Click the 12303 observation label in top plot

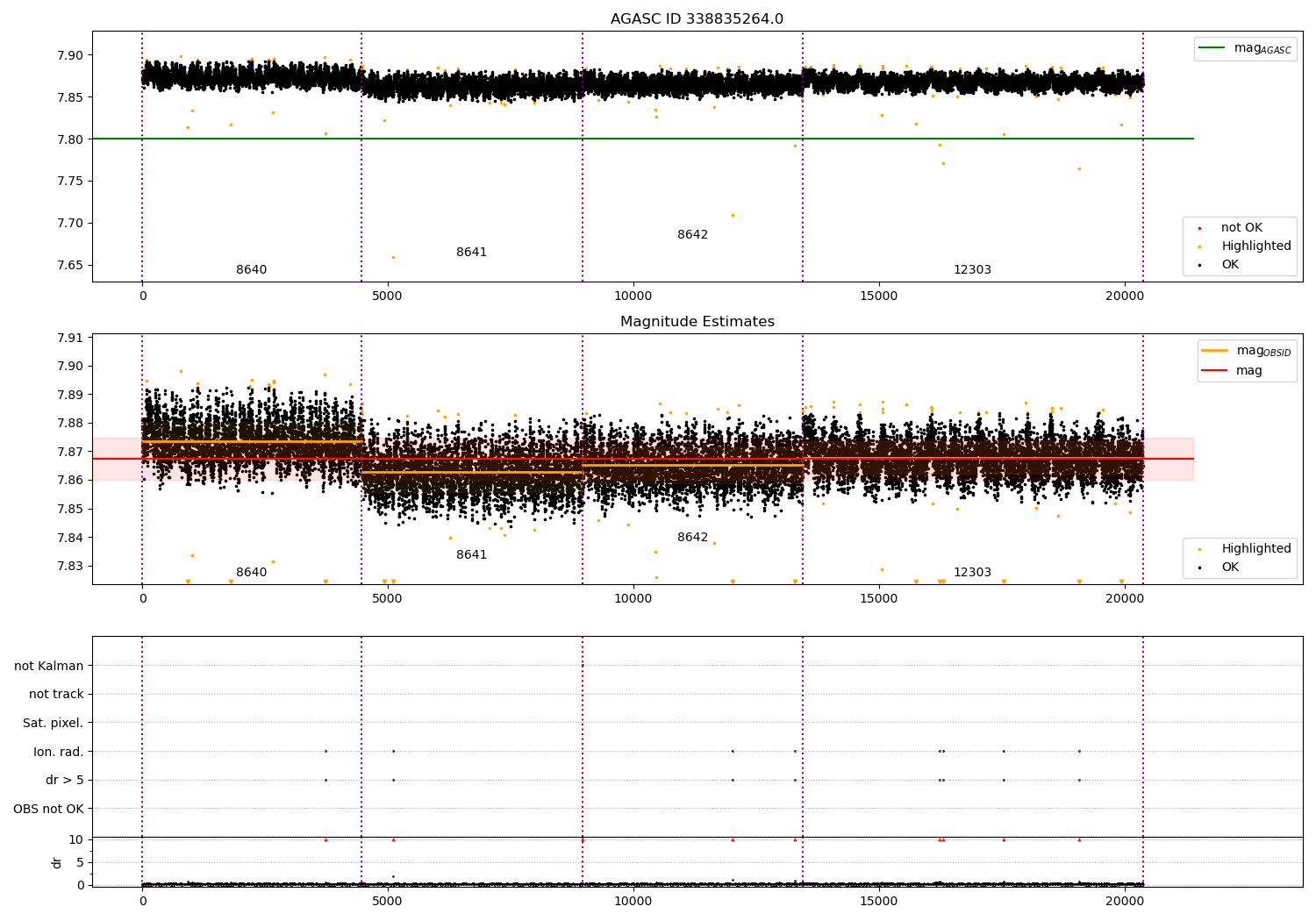(972, 270)
